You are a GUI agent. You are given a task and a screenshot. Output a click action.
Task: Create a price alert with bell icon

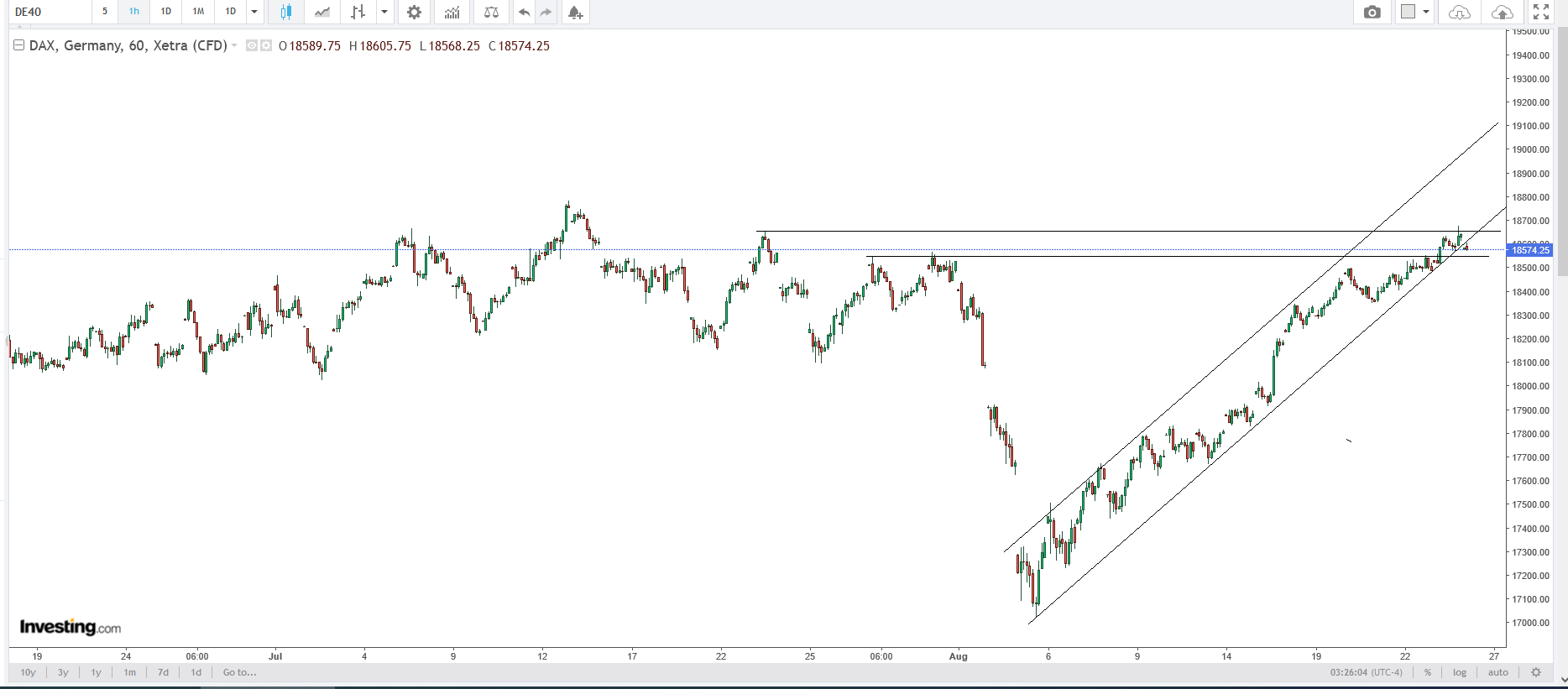click(x=575, y=12)
